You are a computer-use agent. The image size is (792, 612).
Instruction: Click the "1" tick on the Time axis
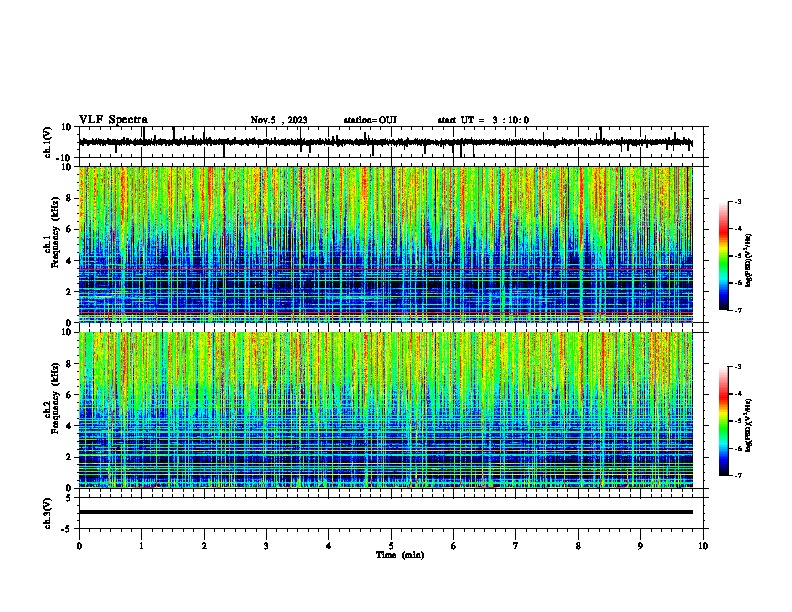(141, 546)
